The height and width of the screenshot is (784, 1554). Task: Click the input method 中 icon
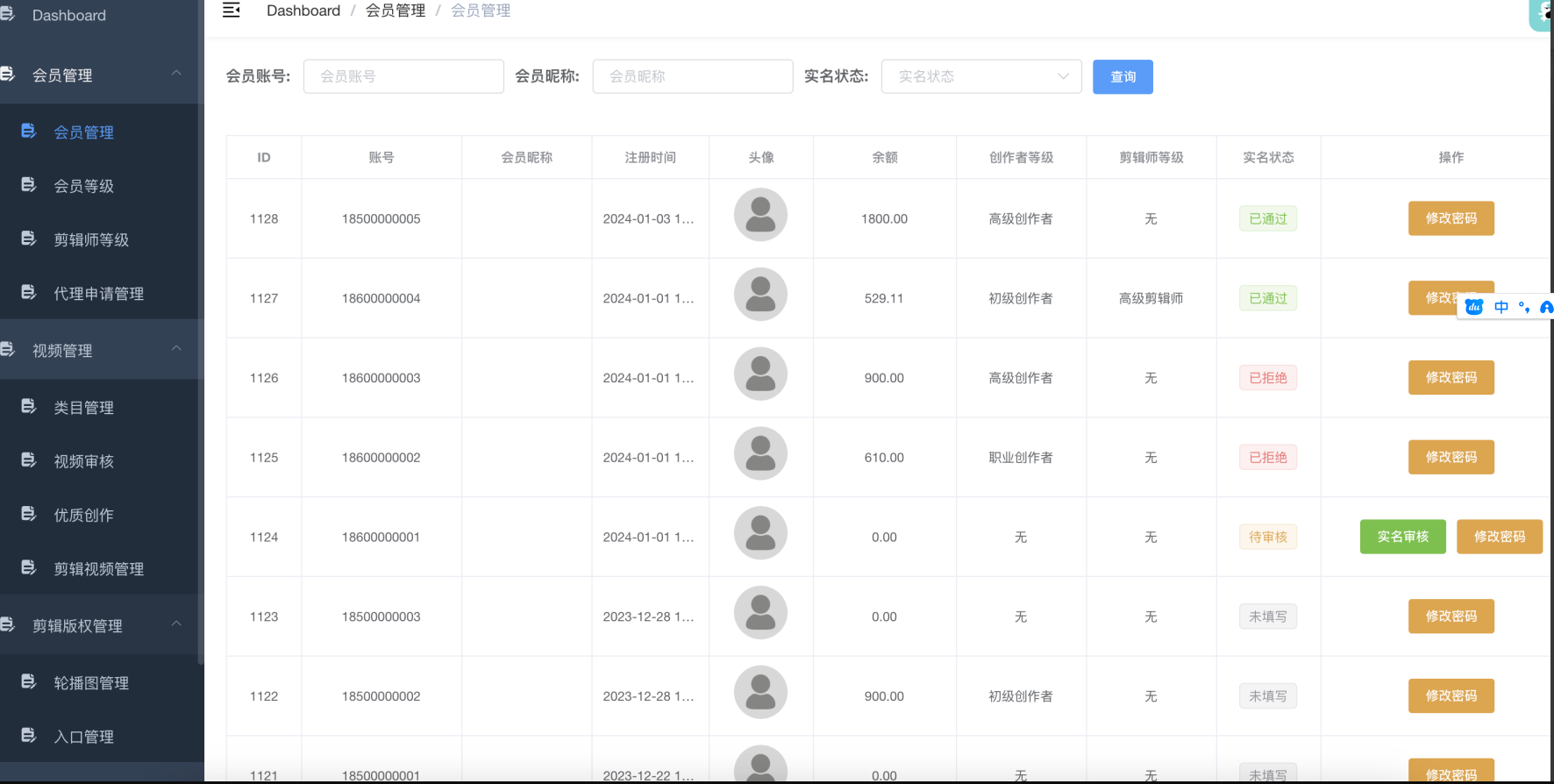point(1501,307)
